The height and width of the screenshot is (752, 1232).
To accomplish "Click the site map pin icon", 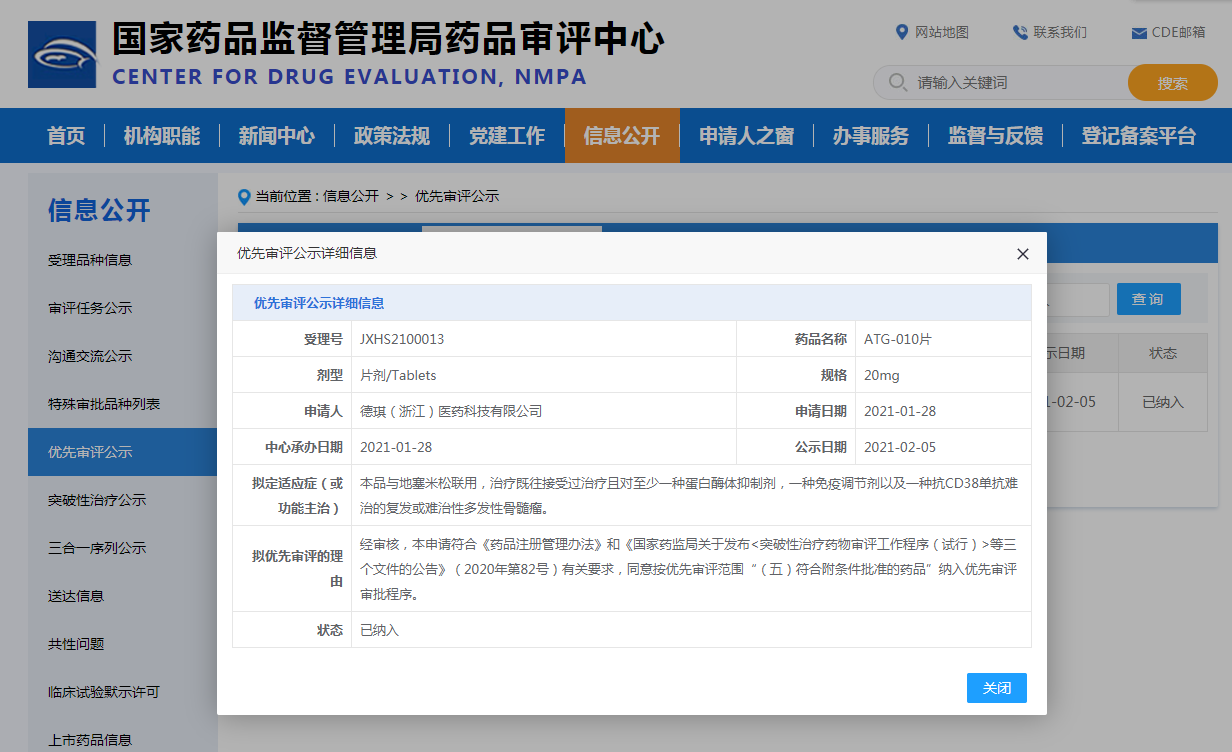I will click(x=902, y=32).
